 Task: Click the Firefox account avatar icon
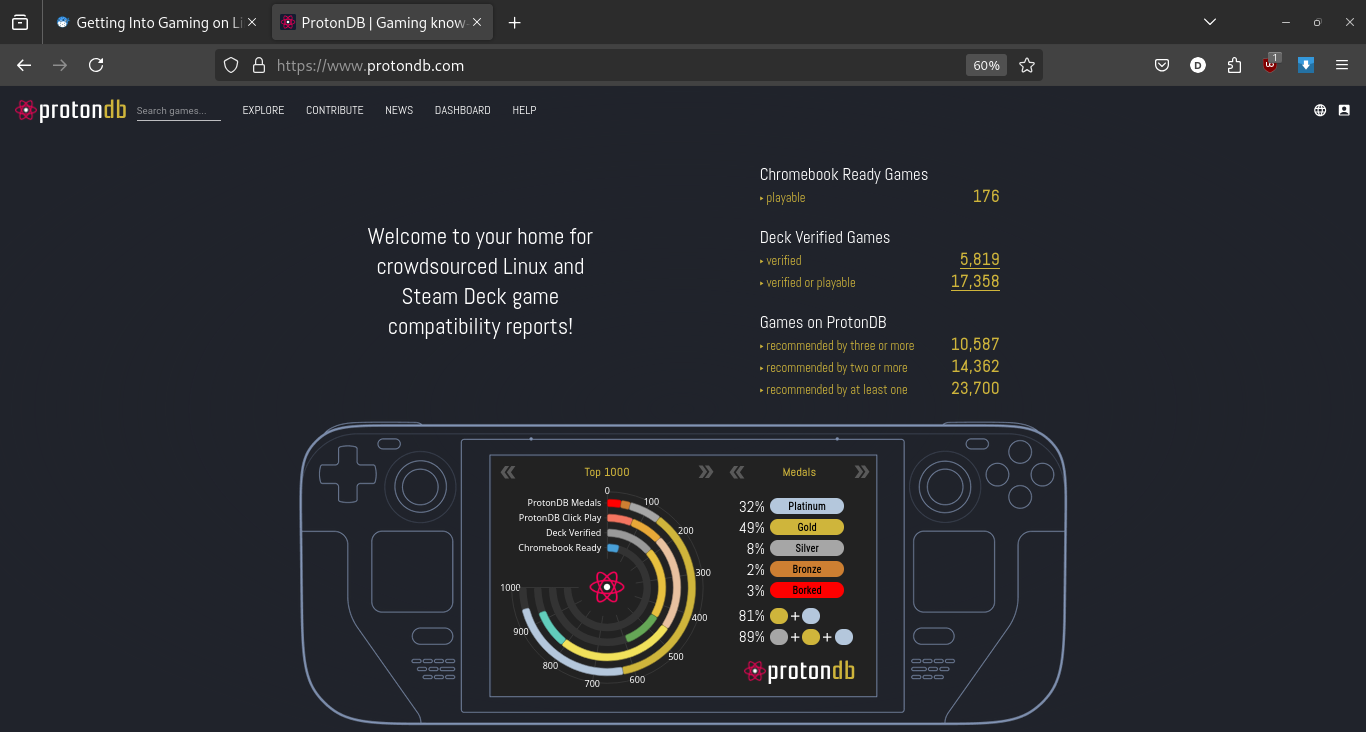(1198, 65)
